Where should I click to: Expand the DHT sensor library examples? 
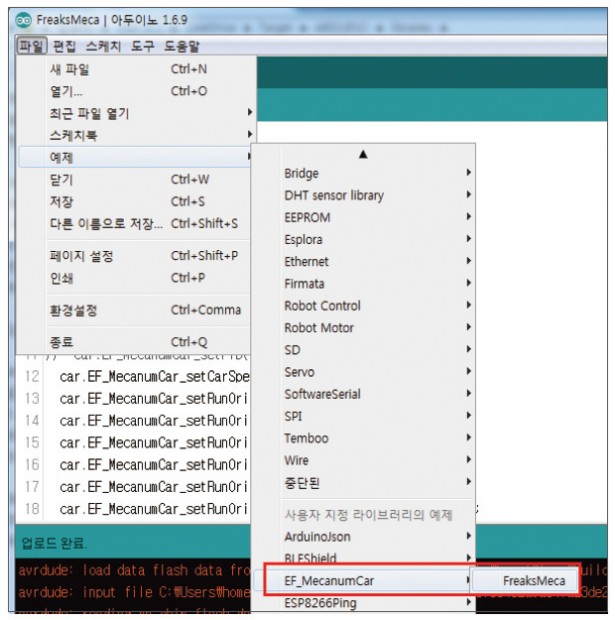334,196
